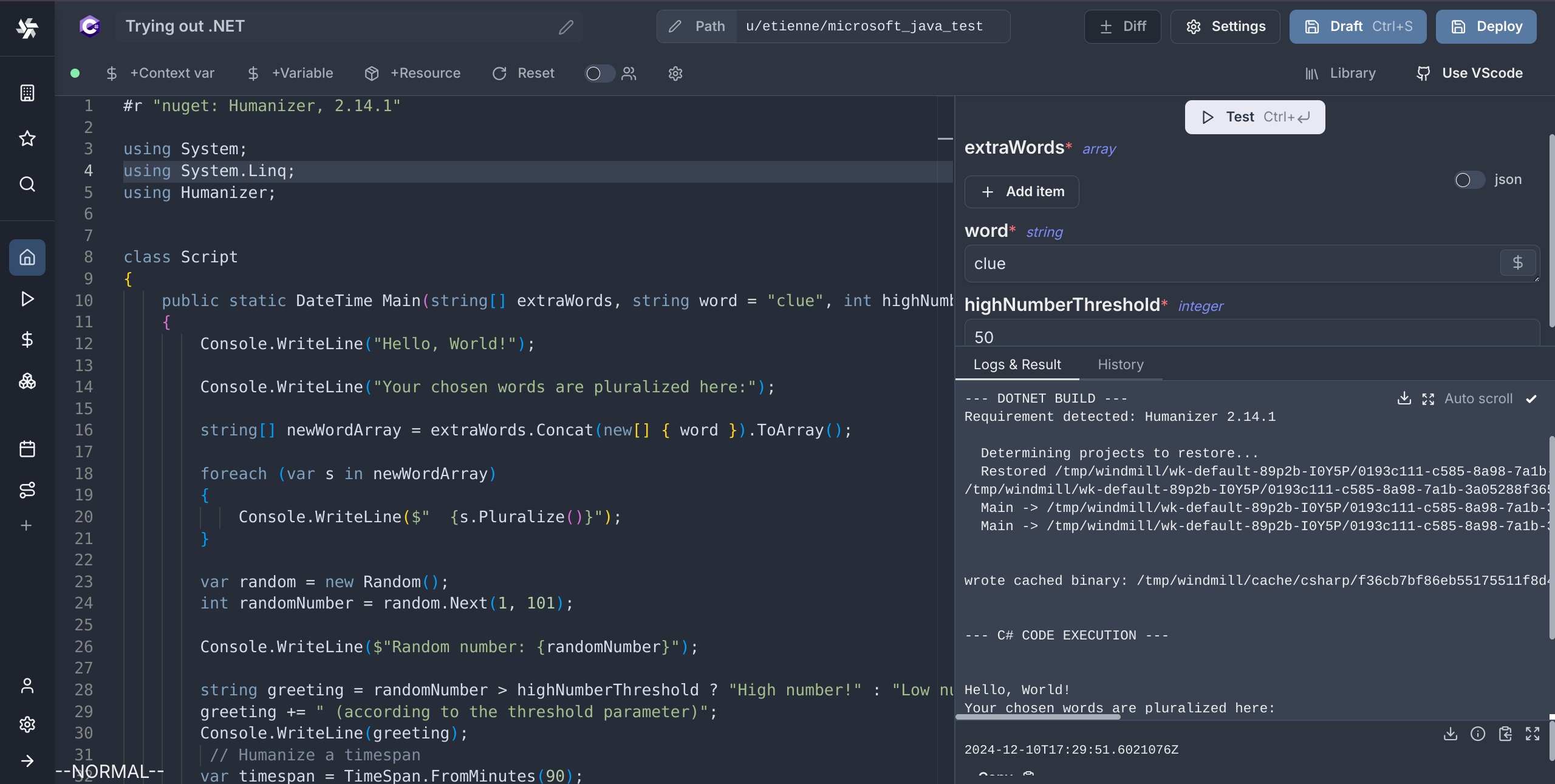
Task: Expand logs panel to fullscreen
Action: point(1428,398)
